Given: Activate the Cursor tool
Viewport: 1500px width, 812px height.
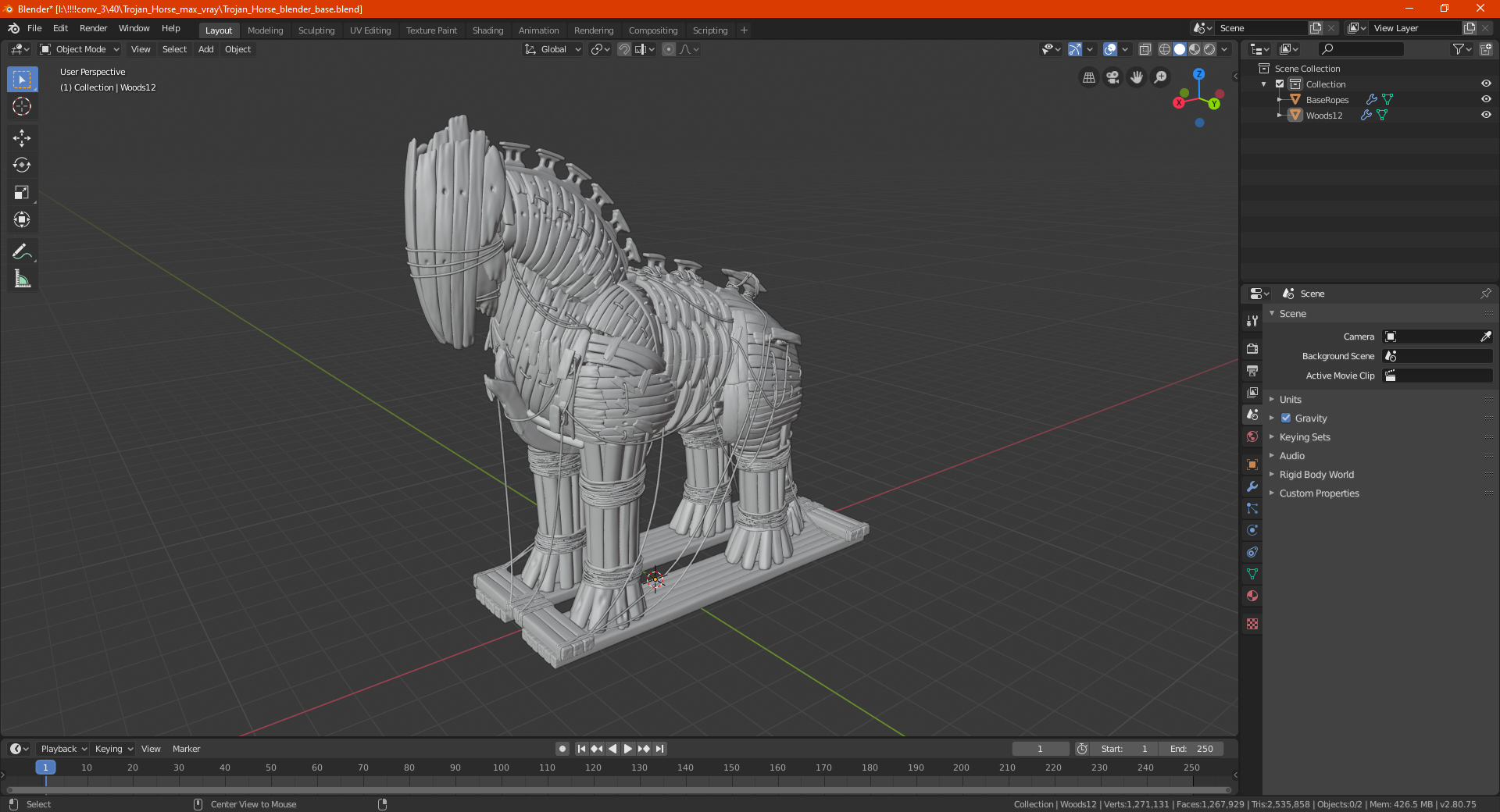Looking at the screenshot, I should (22, 106).
